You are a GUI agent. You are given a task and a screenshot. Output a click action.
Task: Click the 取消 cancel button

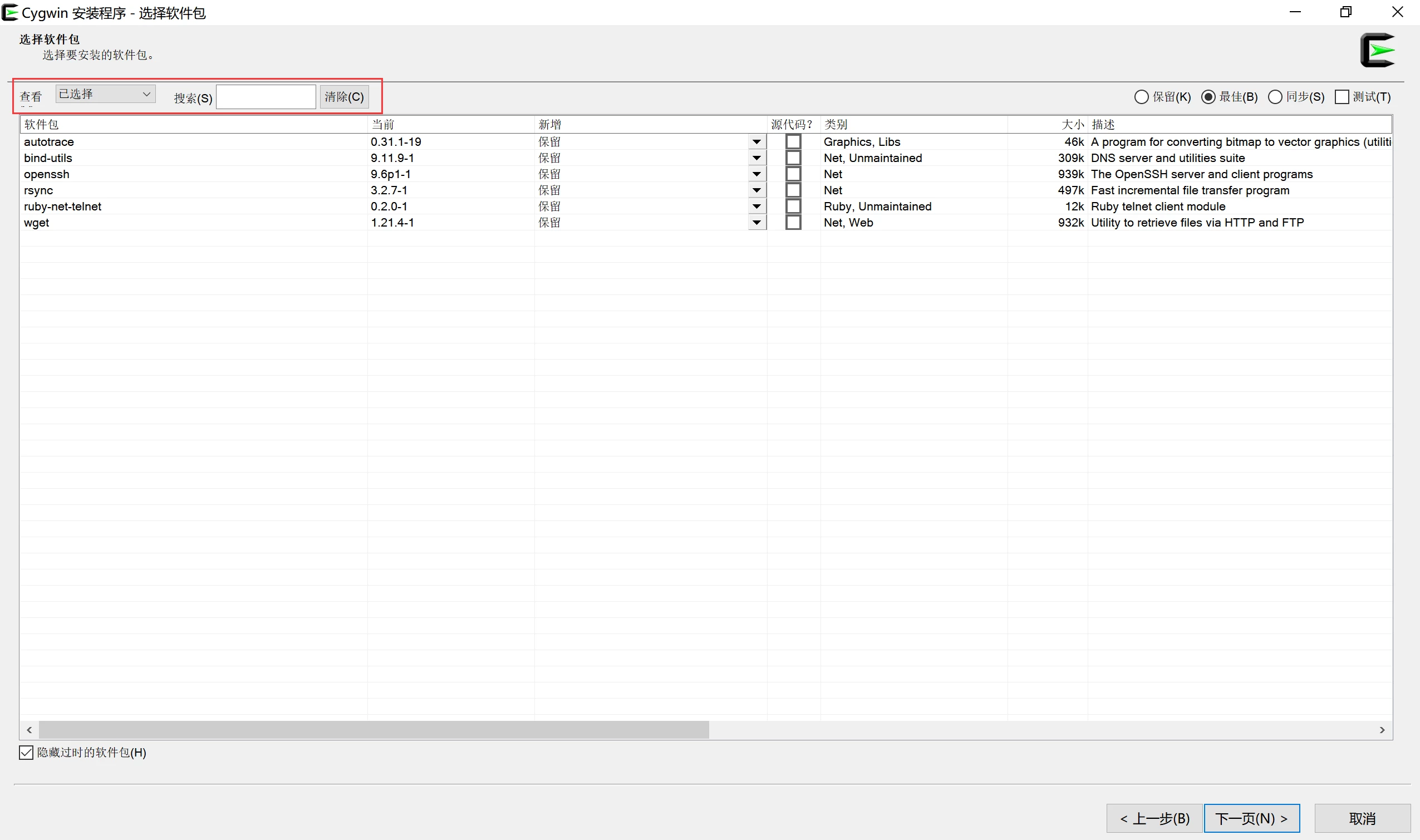click(x=1363, y=818)
